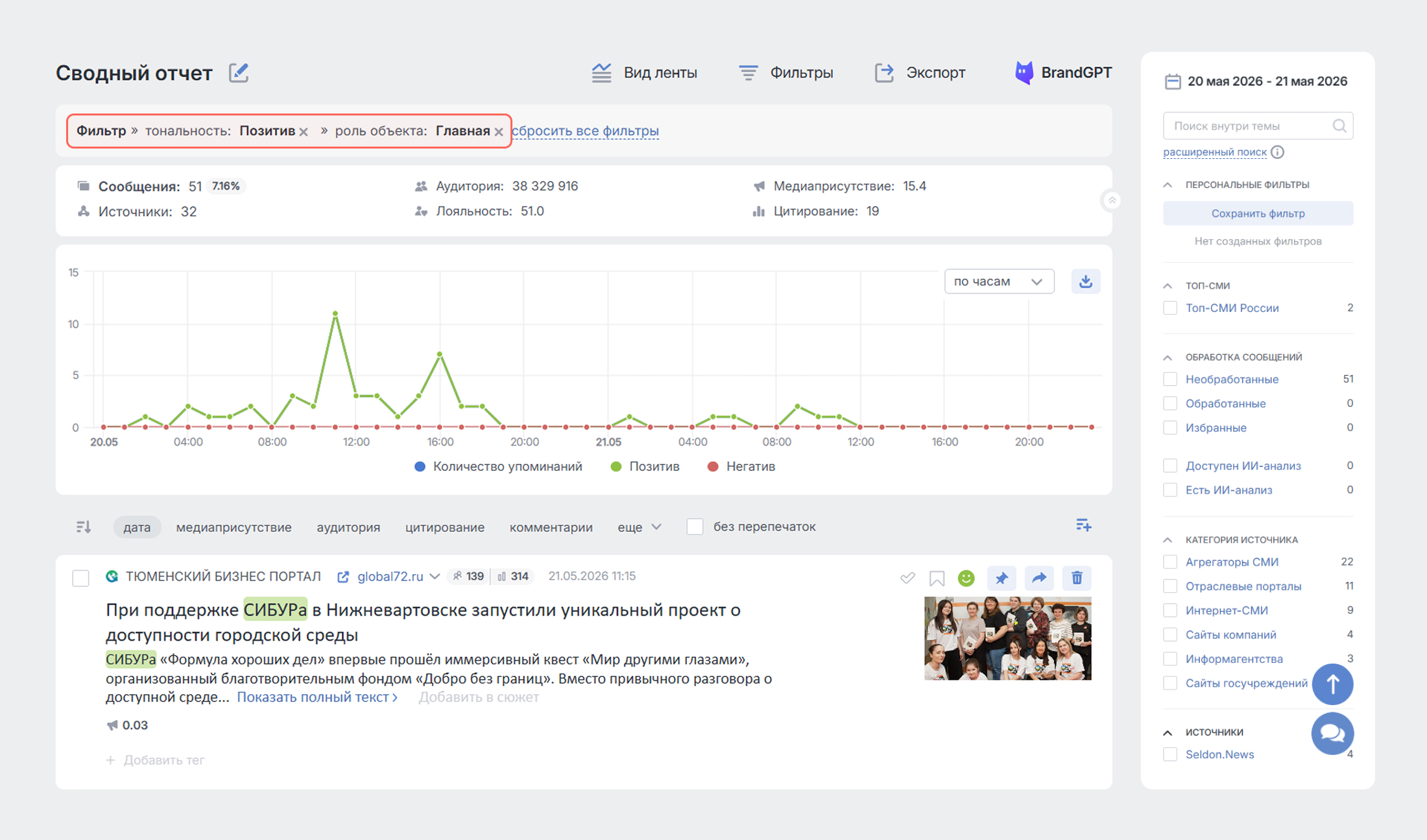Click Сохранить фильтр button
The height and width of the screenshot is (840, 1427).
pos(1258,213)
